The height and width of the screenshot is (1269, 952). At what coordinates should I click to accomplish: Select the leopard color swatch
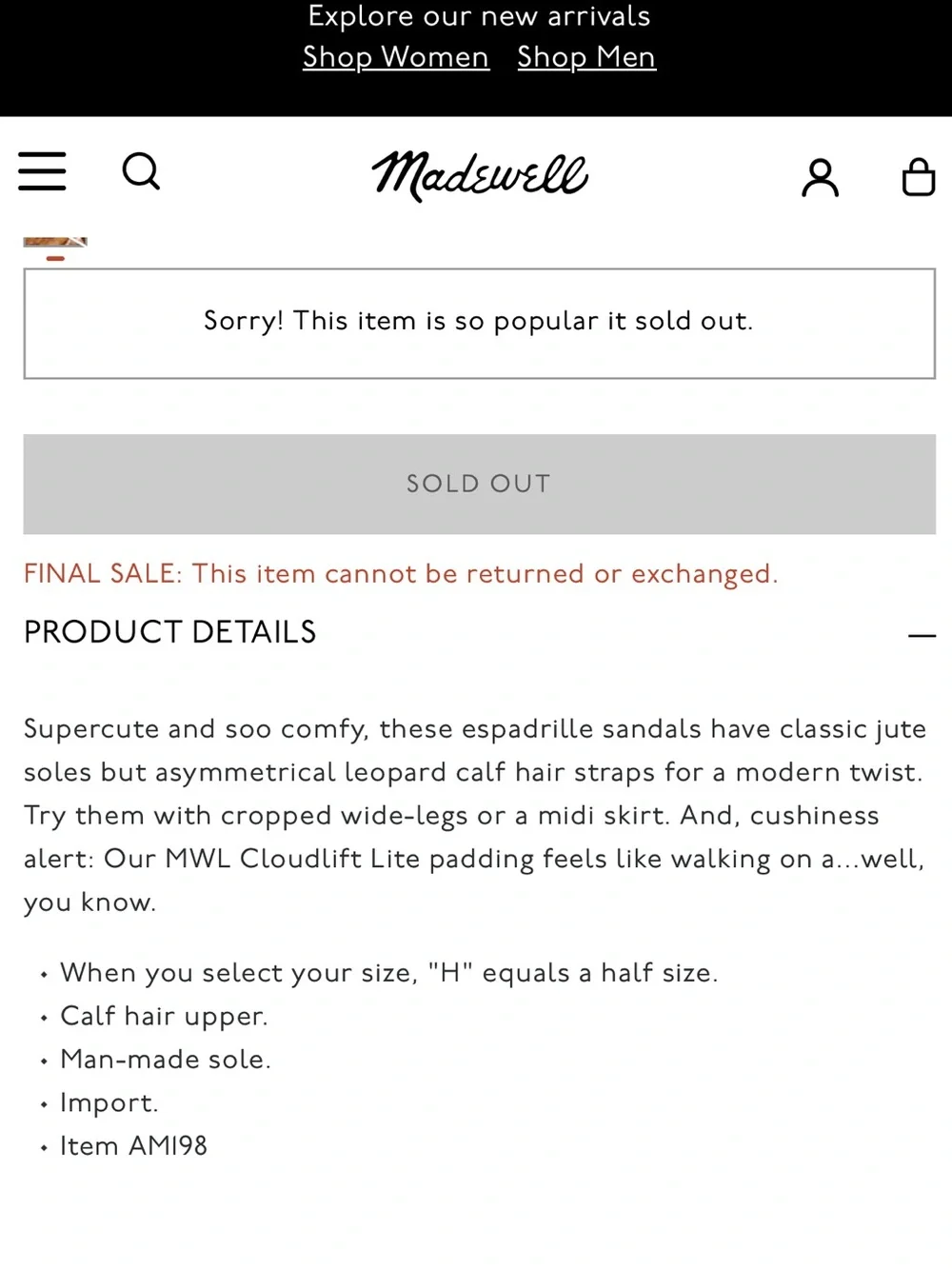(x=55, y=244)
